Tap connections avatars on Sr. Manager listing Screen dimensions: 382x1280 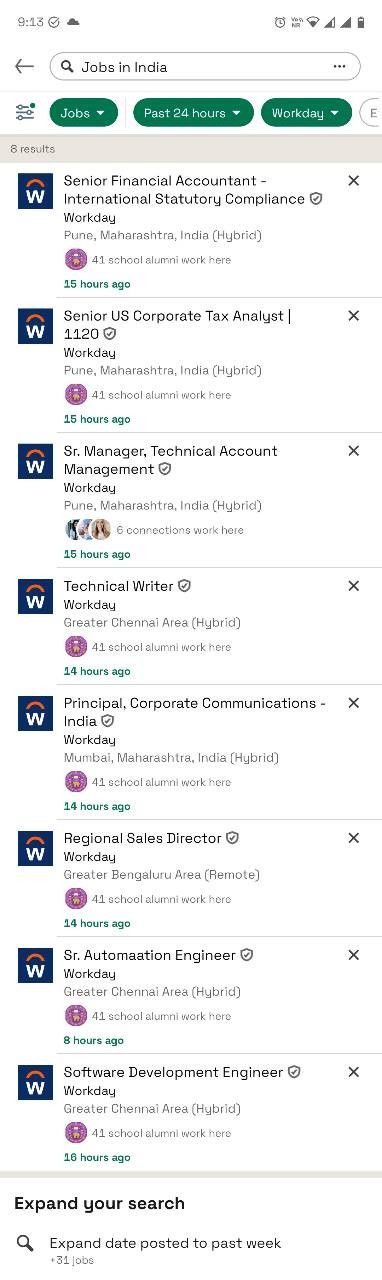[x=88, y=530]
